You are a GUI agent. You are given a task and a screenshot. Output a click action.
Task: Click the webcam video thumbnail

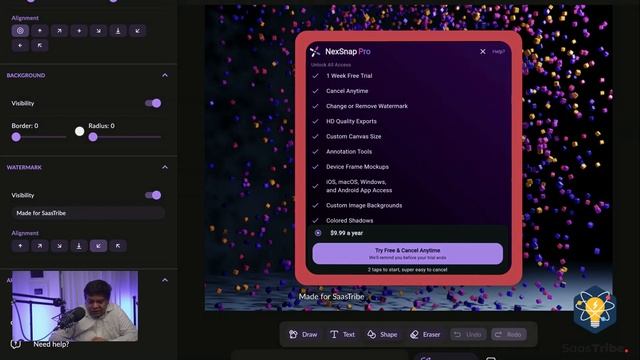click(75, 306)
